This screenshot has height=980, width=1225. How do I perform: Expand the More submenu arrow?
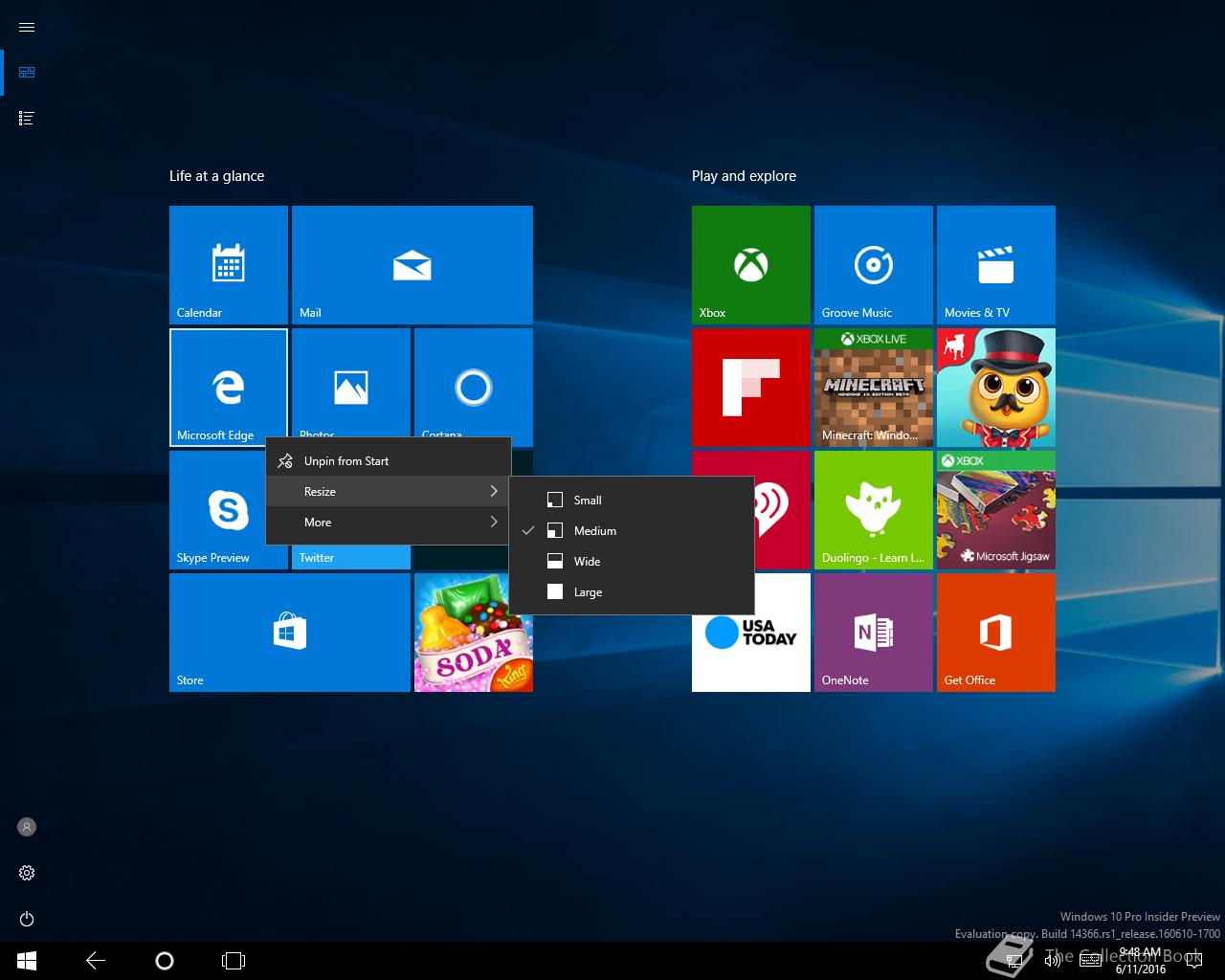tap(494, 522)
